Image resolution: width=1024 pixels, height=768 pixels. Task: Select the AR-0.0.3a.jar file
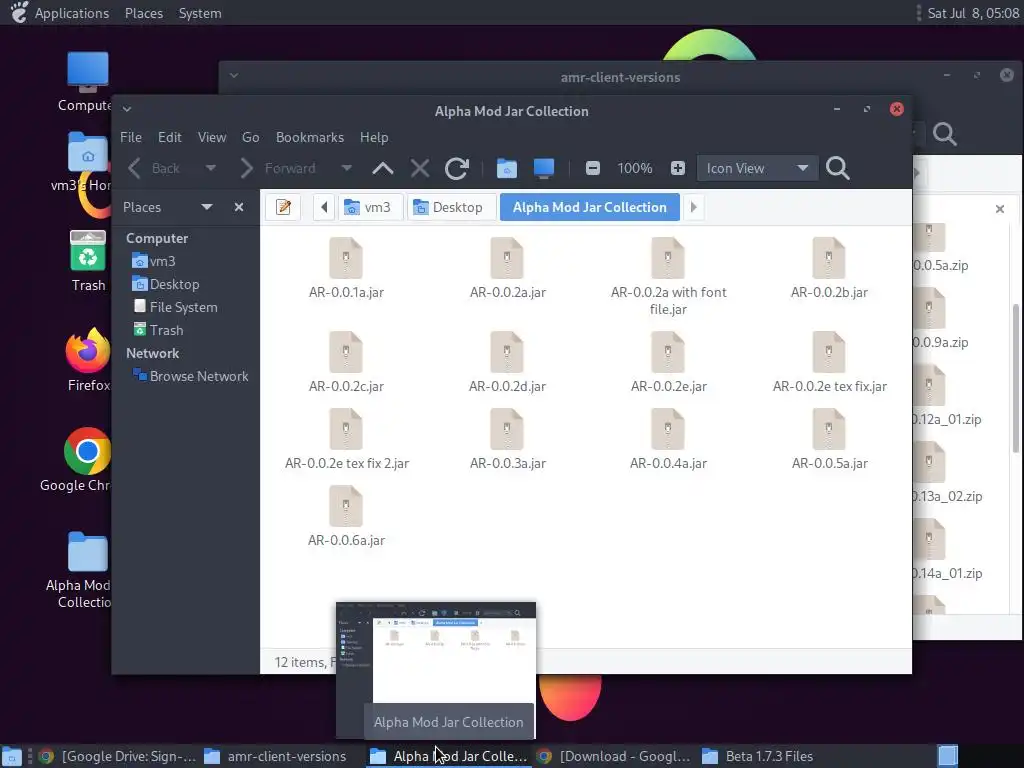pos(507,440)
